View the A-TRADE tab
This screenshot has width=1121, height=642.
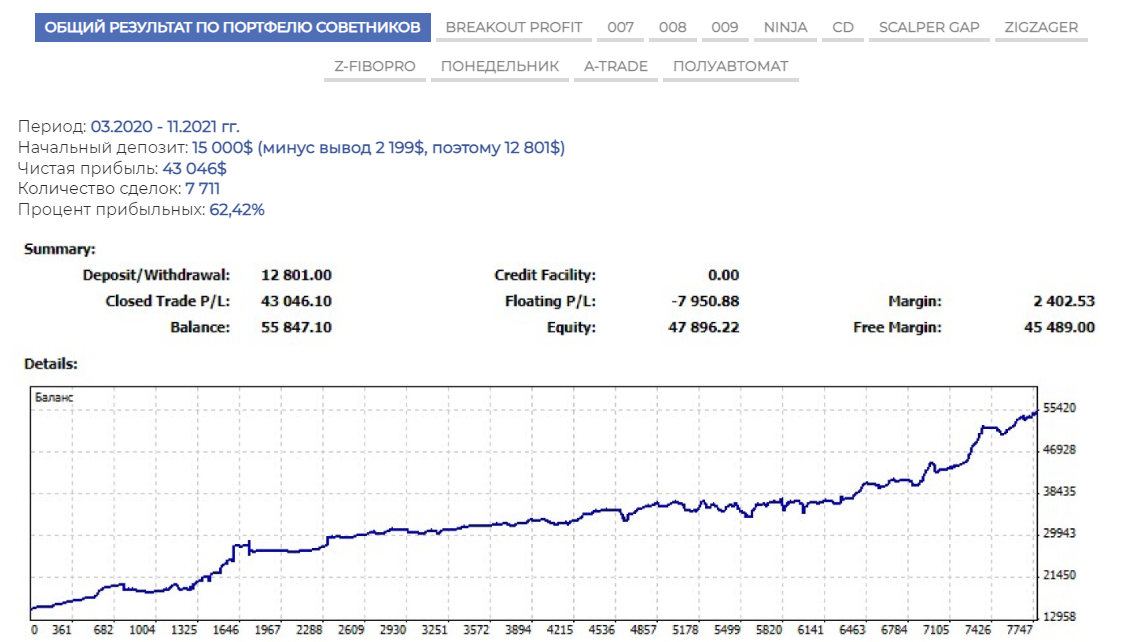click(x=616, y=67)
